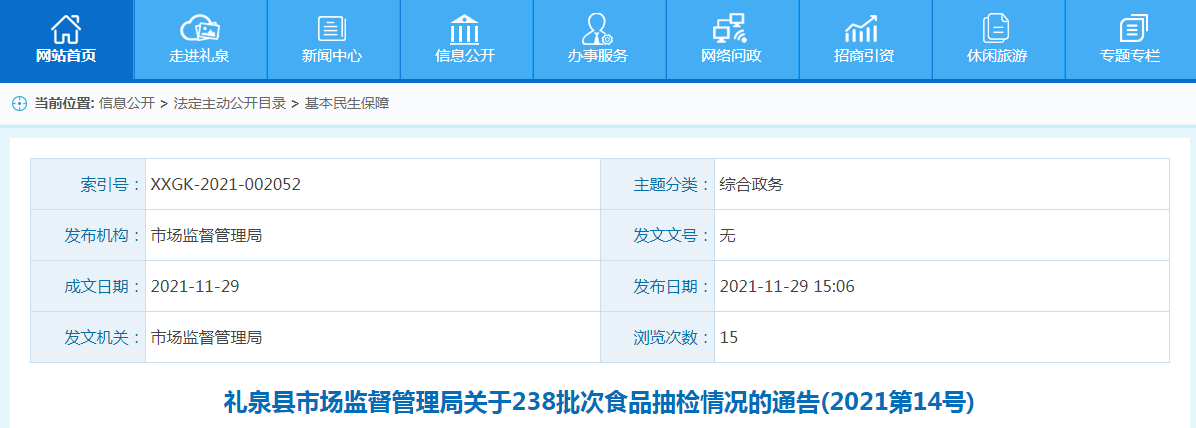
Task: Select the 信息公开 navigation label
Action: (x=465, y=56)
